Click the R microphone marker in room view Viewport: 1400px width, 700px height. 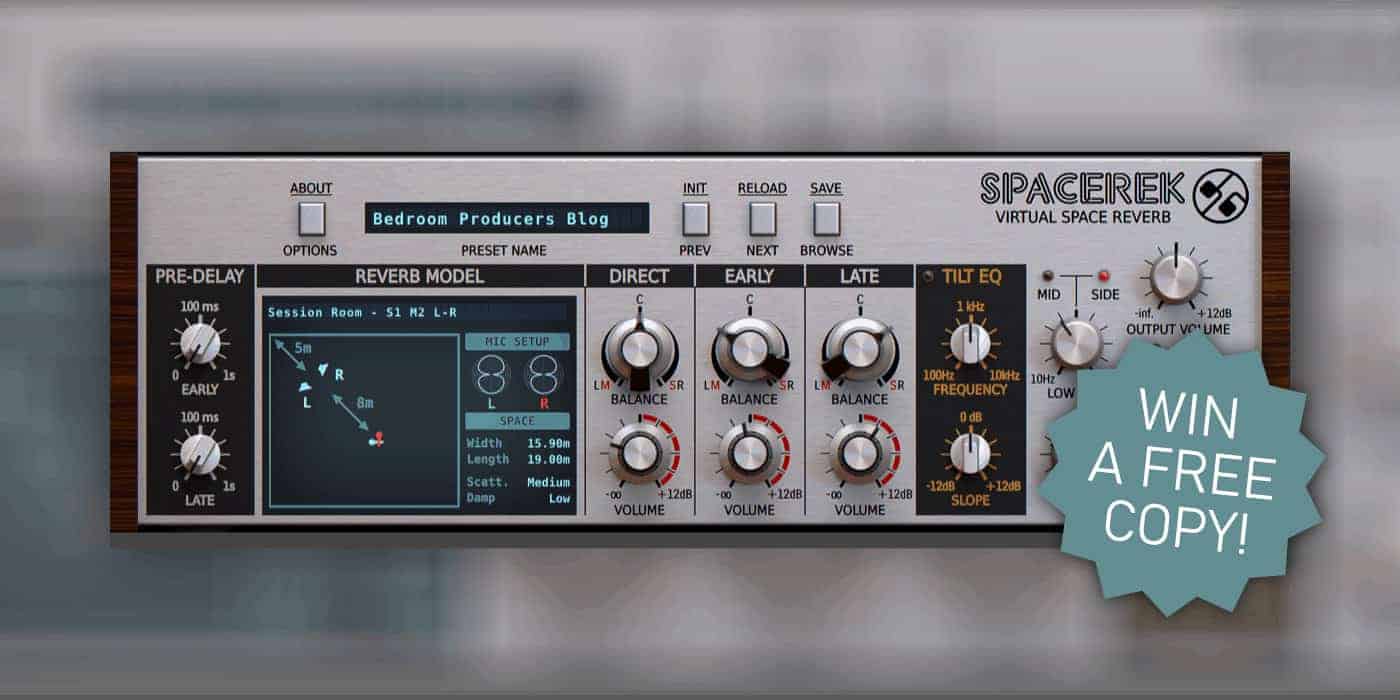[323, 370]
